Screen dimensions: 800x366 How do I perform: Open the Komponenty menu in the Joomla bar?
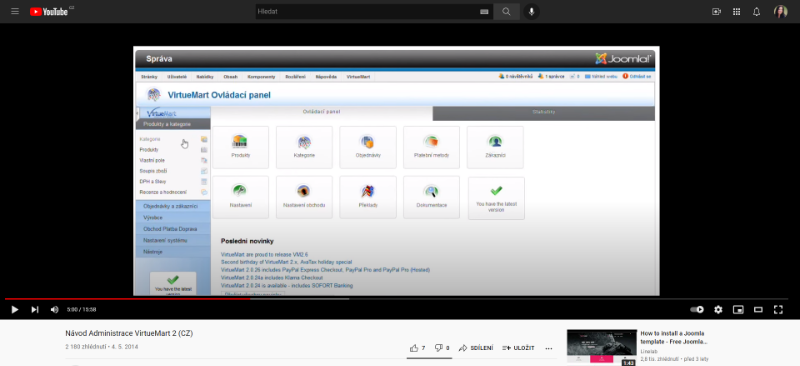tap(261, 77)
